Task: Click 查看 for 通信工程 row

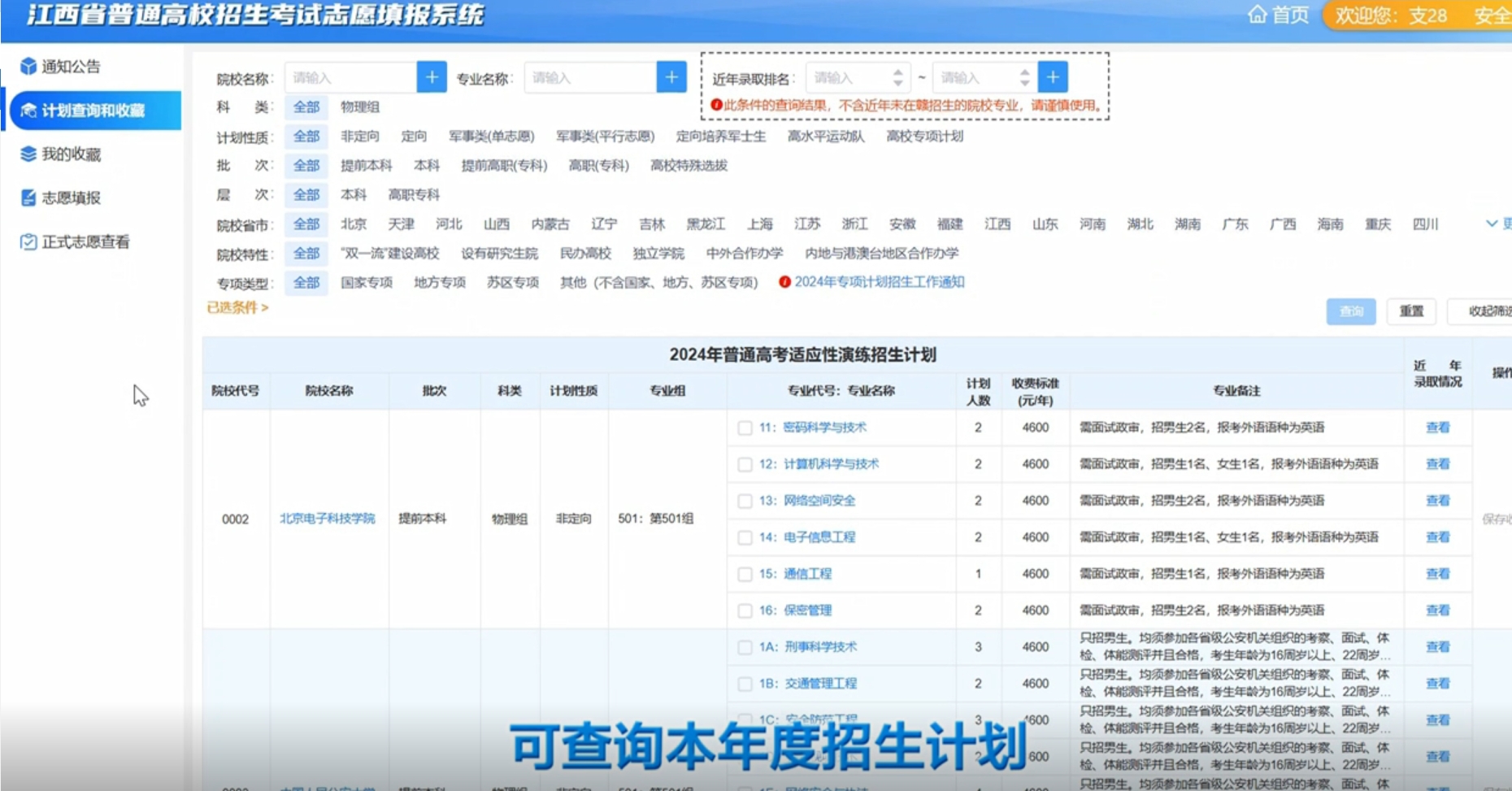Action: pyautogui.click(x=1438, y=574)
